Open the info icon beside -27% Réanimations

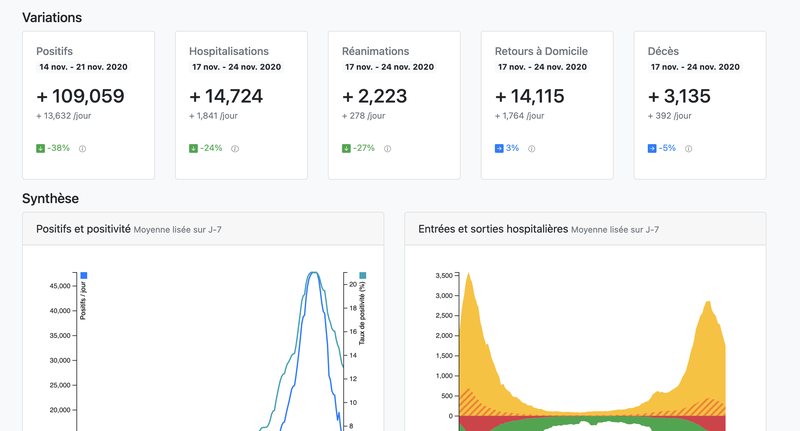pos(387,149)
